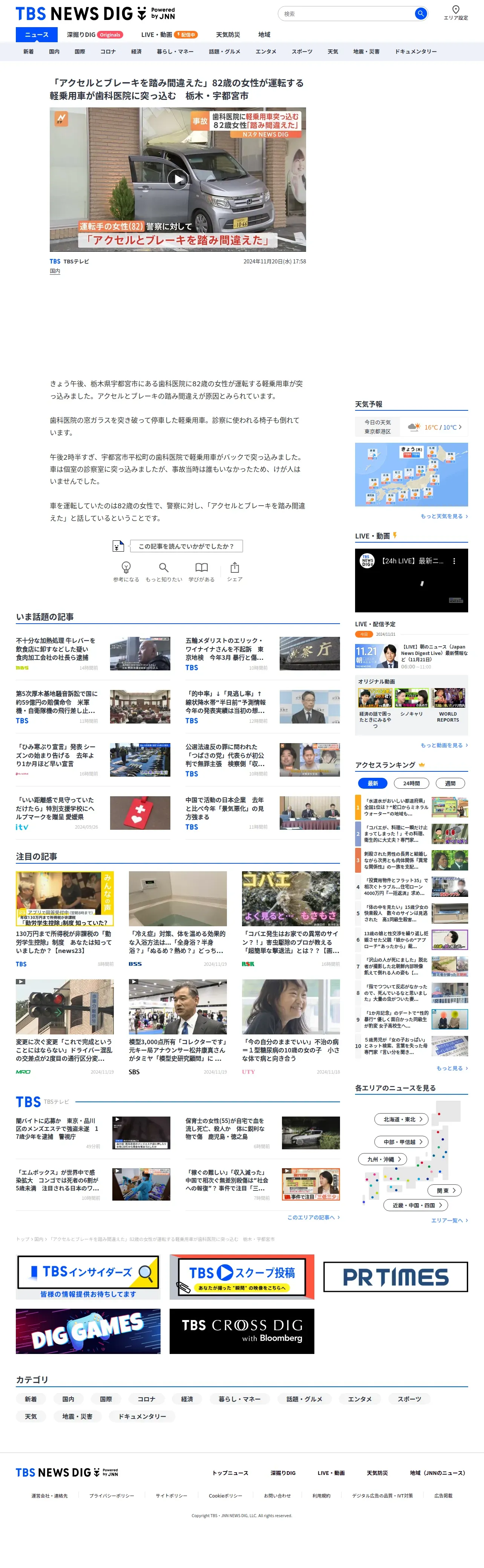Open the PR TIMES banner
Viewport: 484px width, 1568px height.
tap(395, 1276)
